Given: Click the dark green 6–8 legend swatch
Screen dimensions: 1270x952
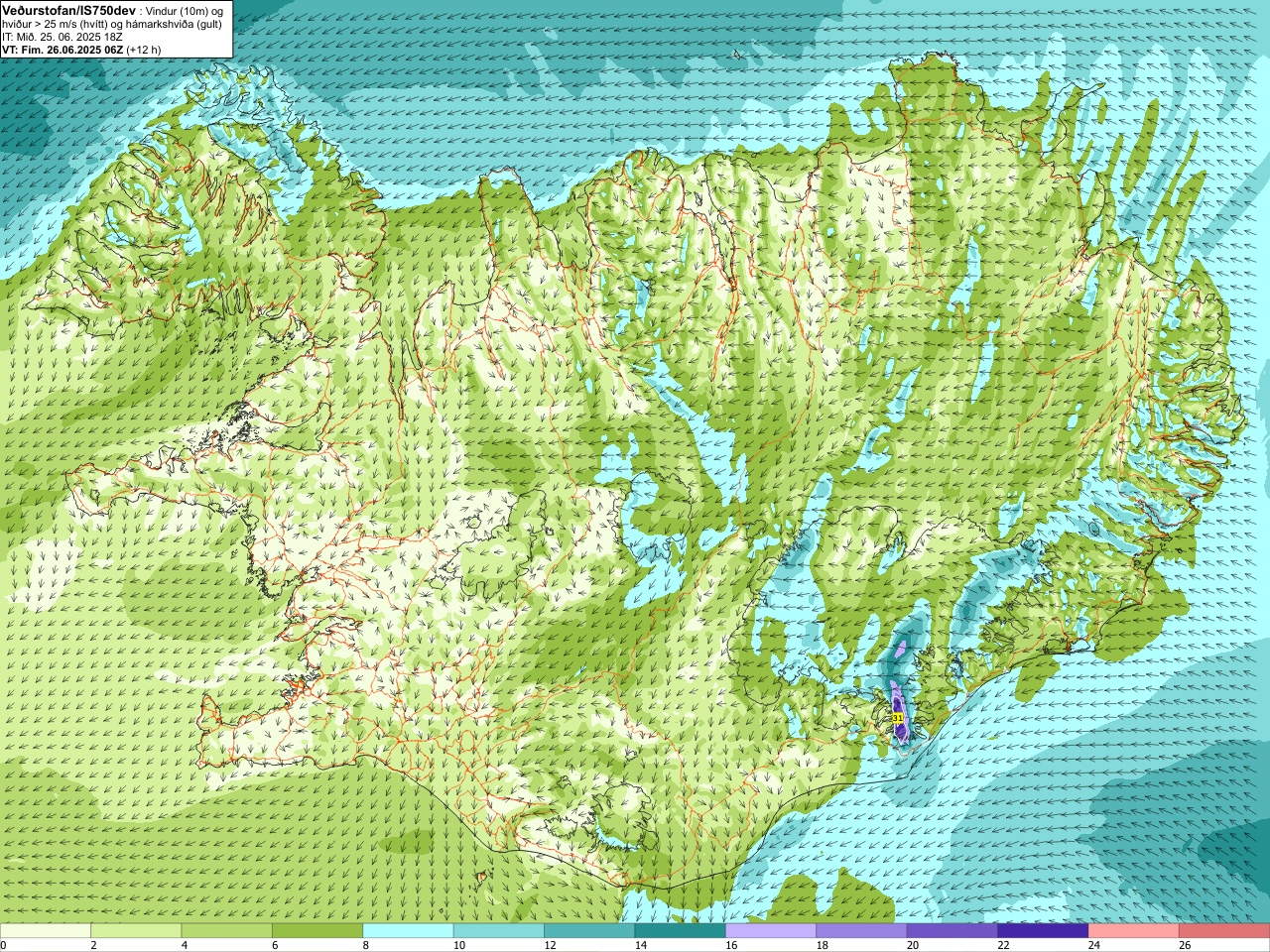Looking at the screenshot, I should pyautogui.click(x=317, y=931).
